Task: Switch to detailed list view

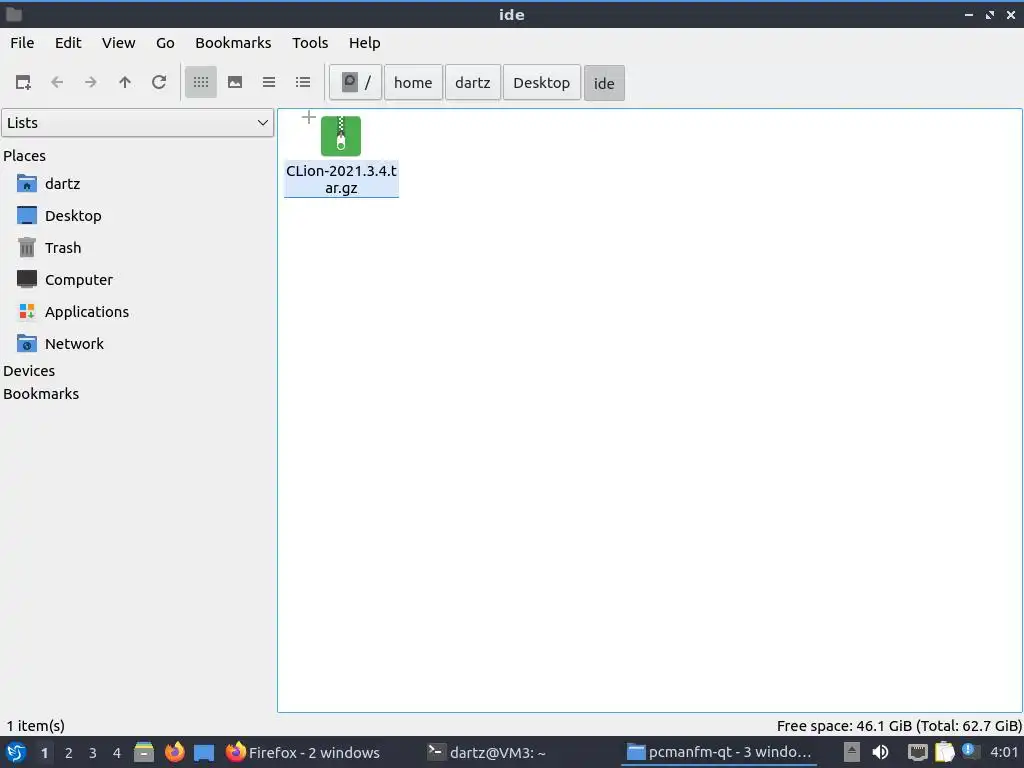Action: [303, 82]
